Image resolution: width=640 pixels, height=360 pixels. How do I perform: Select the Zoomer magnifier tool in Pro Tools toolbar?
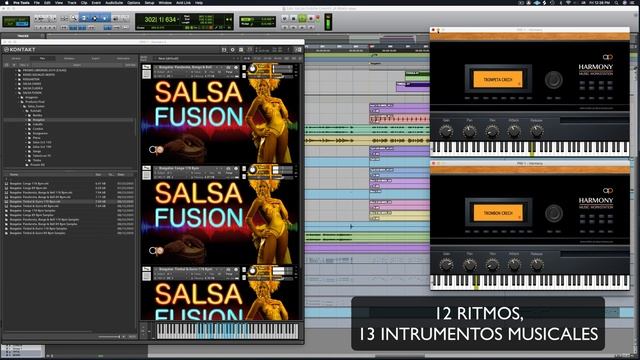tap(74, 18)
